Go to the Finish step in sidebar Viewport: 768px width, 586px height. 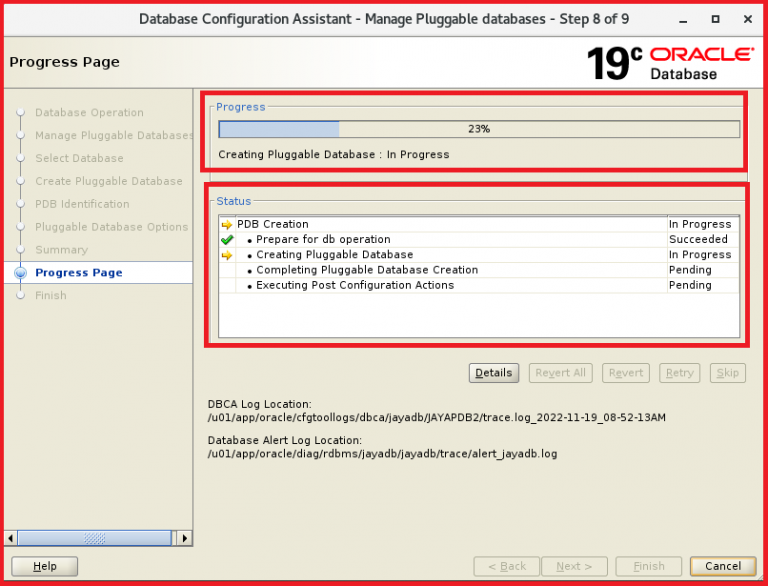click(x=50, y=295)
